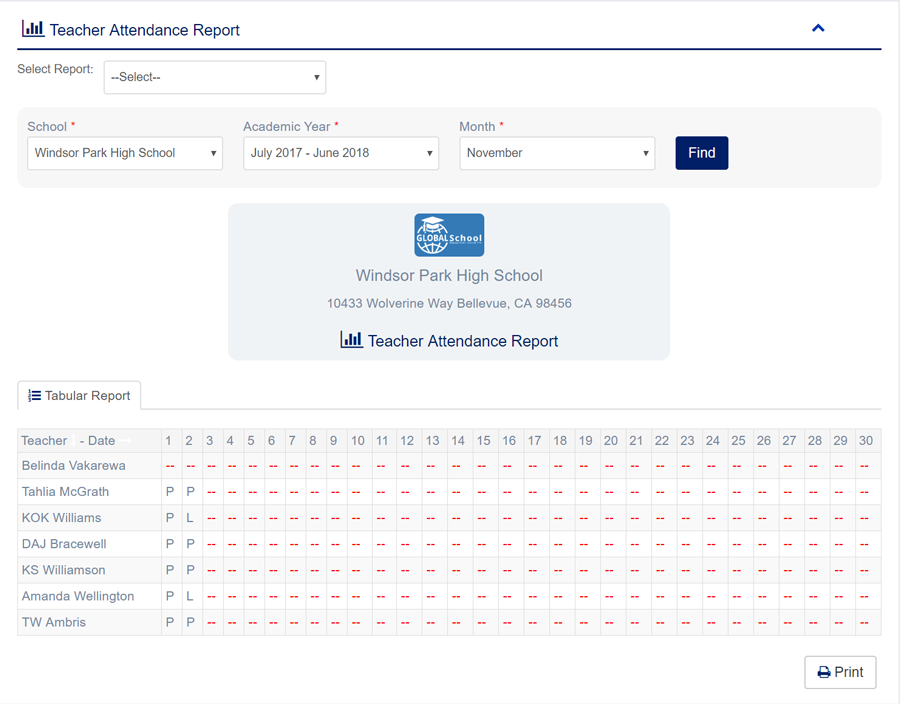This screenshot has height=704, width=900.
Task: Select teacher DAJ Bracewell
Action: point(64,544)
